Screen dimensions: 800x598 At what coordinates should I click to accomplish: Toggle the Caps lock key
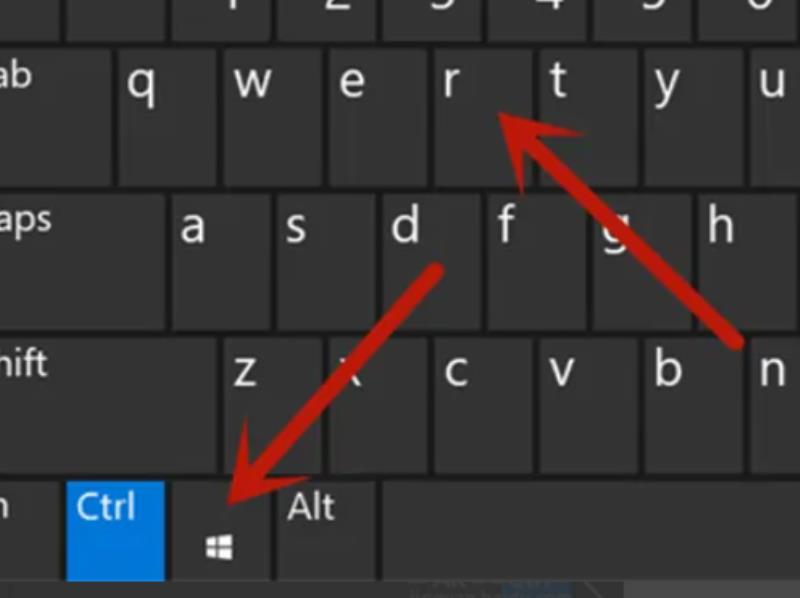coord(82,262)
